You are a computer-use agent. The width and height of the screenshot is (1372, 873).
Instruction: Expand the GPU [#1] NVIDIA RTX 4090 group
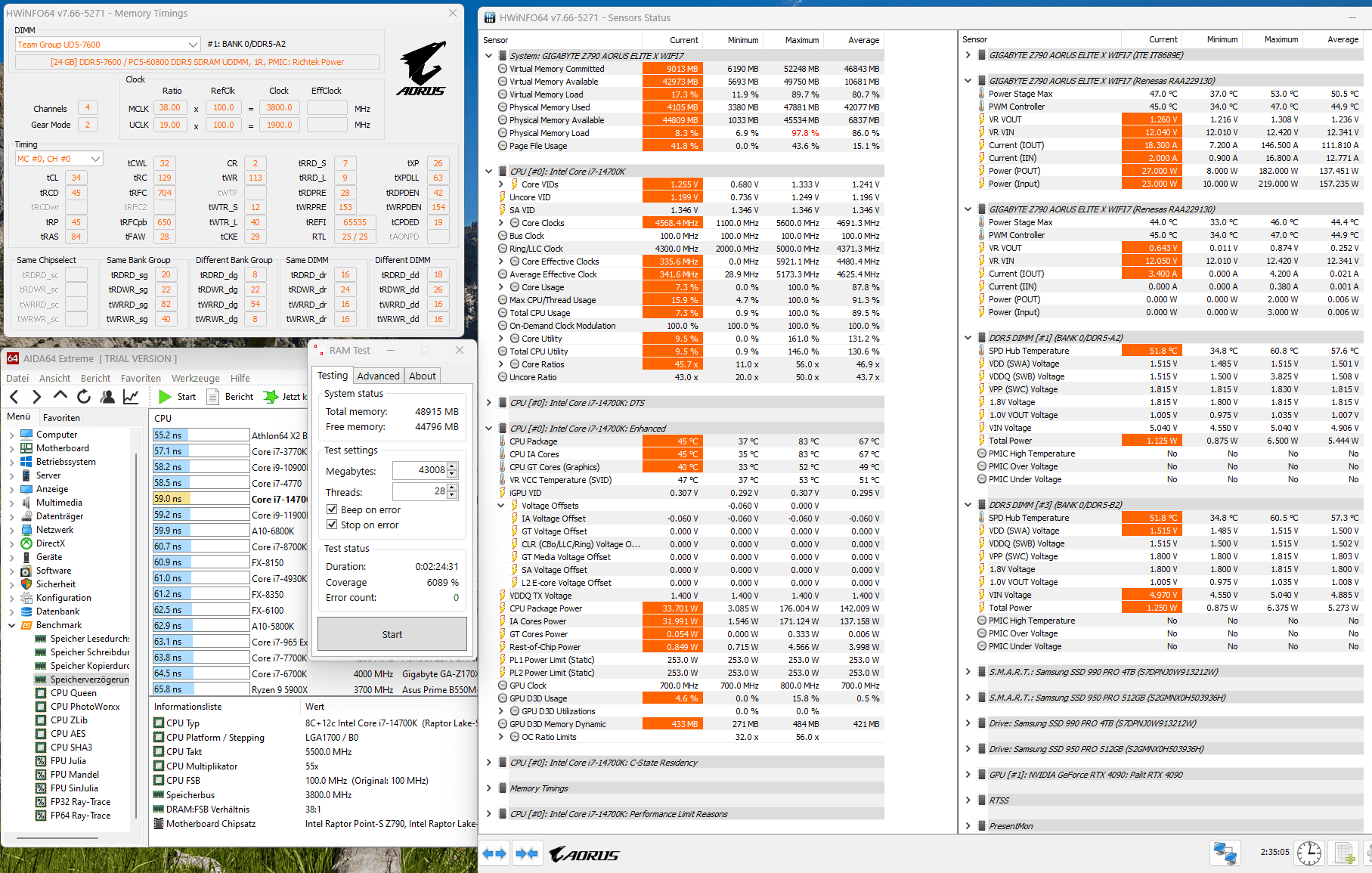[x=968, y=775]
